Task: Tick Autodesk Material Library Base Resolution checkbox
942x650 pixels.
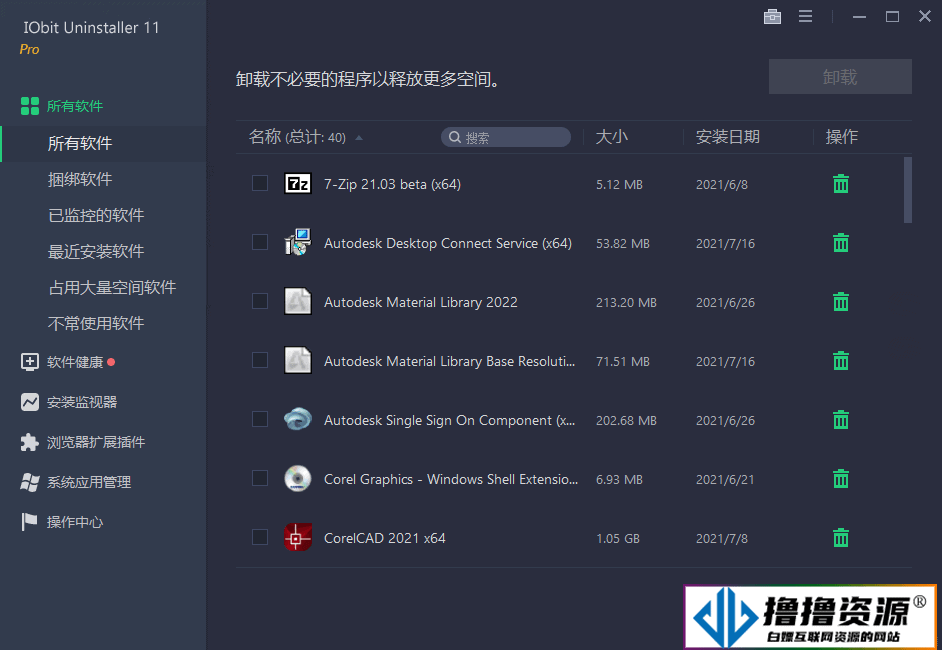Action: point(260,360)
